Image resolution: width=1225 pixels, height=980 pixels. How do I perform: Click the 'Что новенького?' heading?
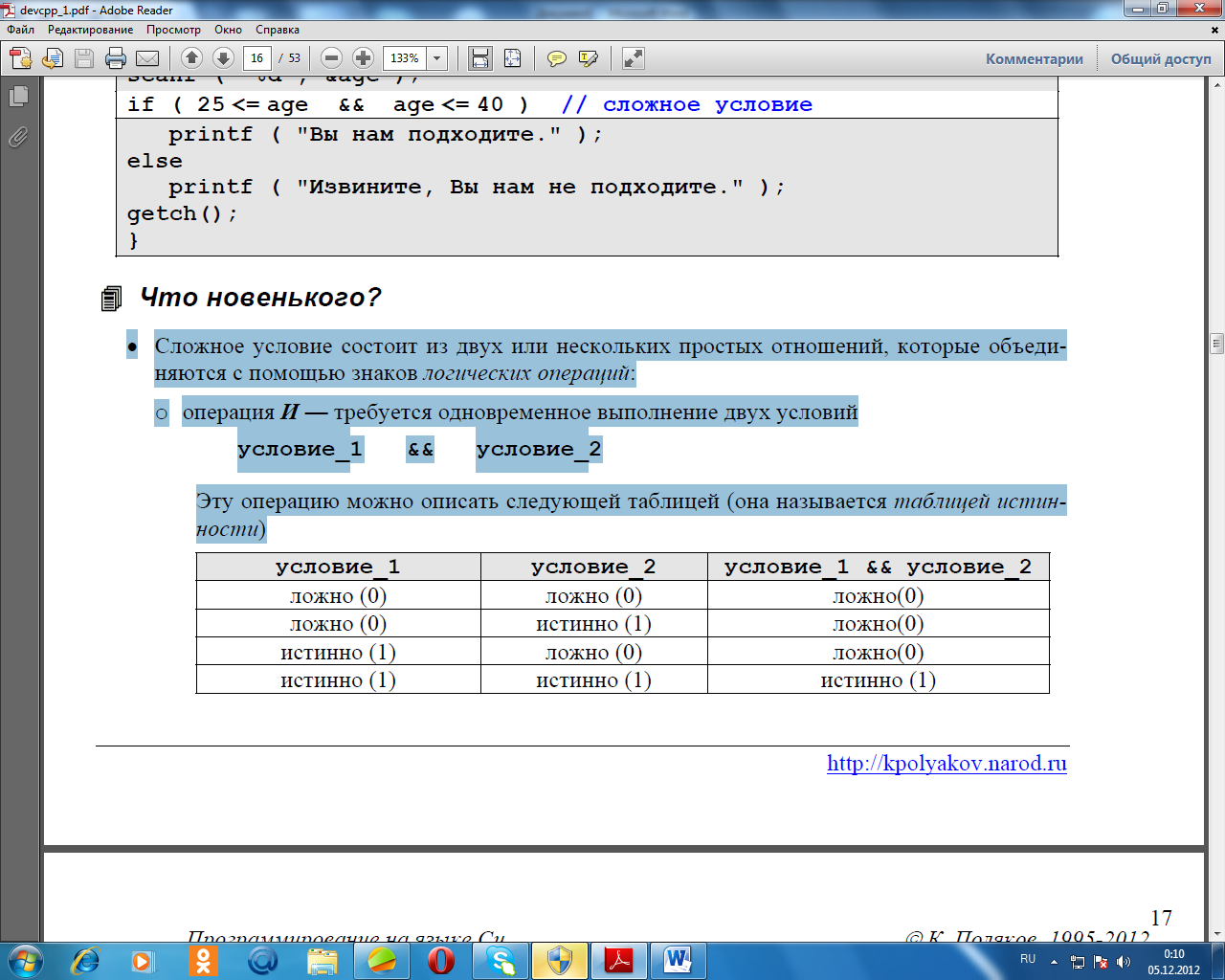260,298
